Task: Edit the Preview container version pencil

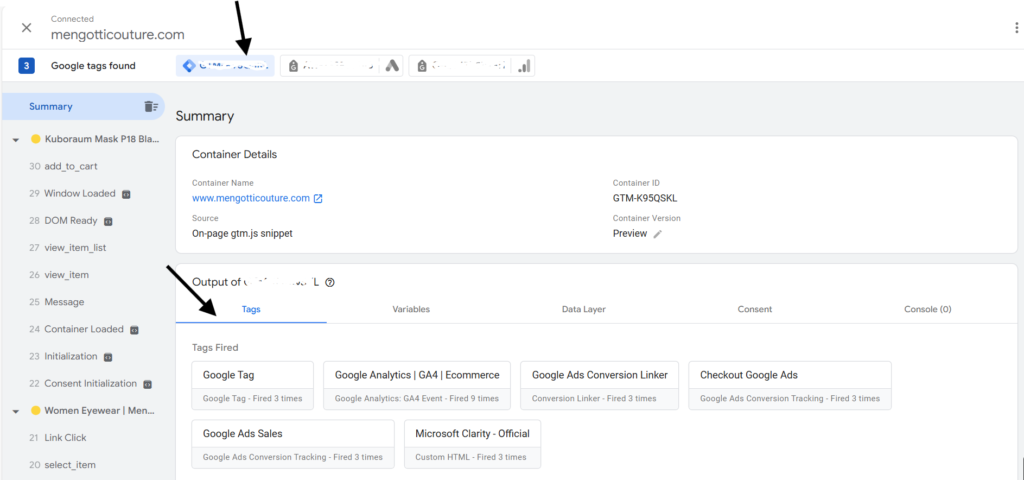Action: tap(658, 234)
